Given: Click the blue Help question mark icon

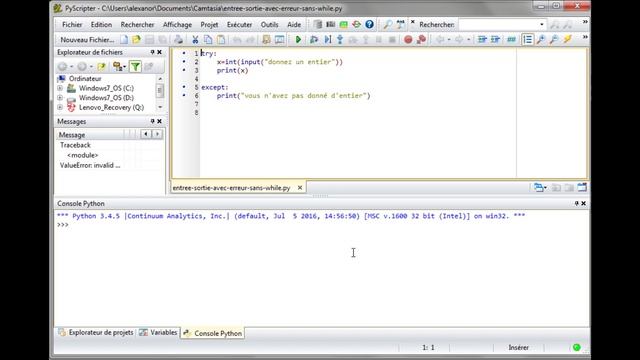Looking at the screenshot, I should 369,24.
